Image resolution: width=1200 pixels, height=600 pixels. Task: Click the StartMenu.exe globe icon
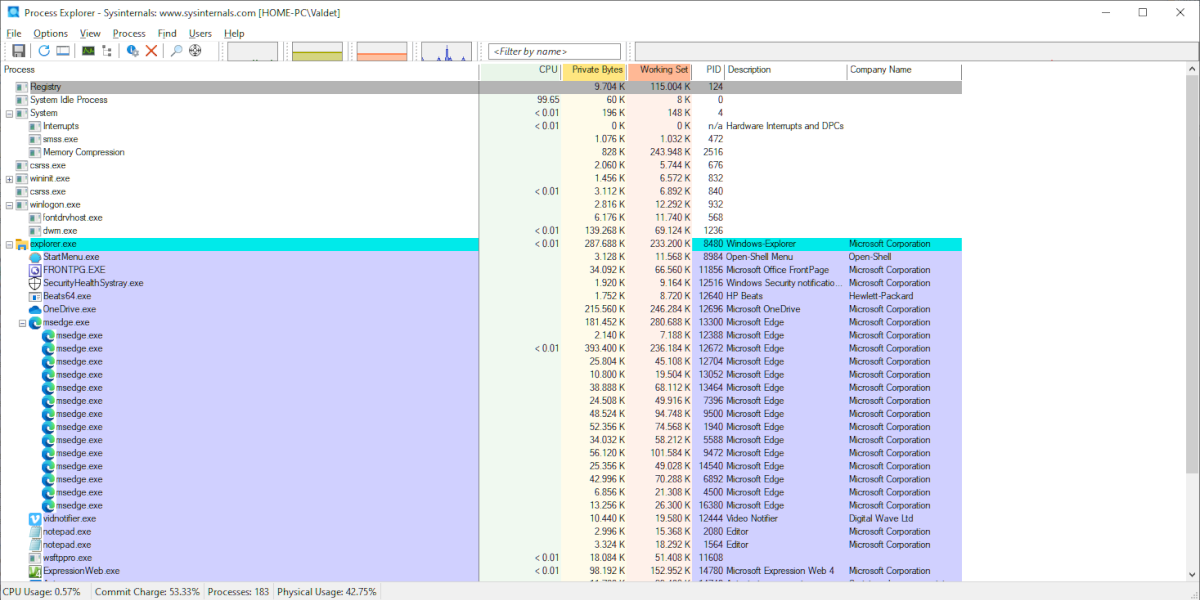pyautogui.click(x=35, y=257)
